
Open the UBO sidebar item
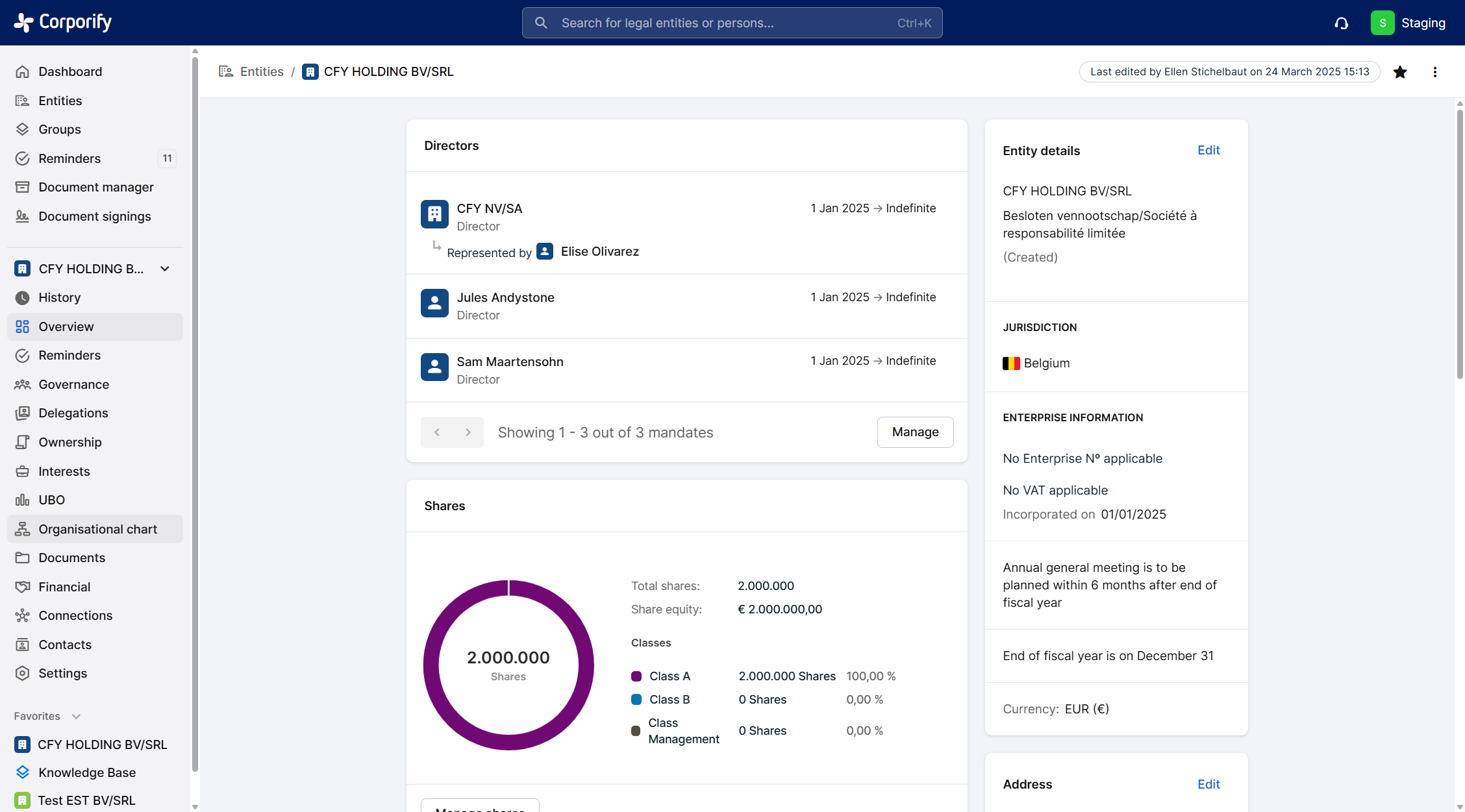[51, 500]
